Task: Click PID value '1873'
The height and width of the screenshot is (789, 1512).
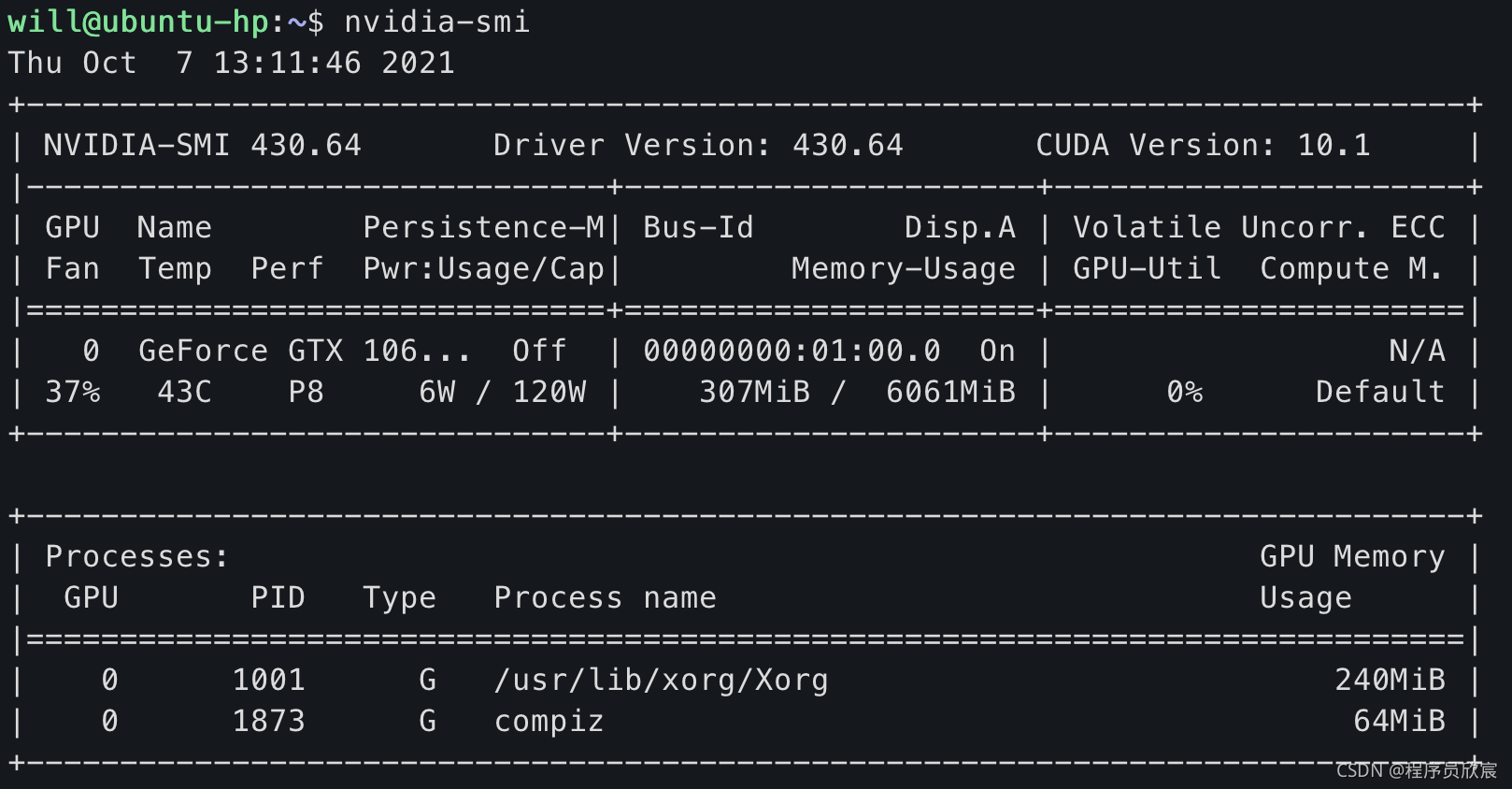Action: point(268,721)
